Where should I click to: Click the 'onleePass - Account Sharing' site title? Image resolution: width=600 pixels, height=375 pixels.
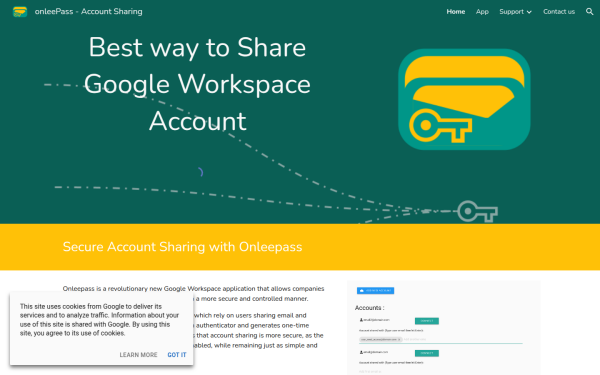[x=88, y=11]
